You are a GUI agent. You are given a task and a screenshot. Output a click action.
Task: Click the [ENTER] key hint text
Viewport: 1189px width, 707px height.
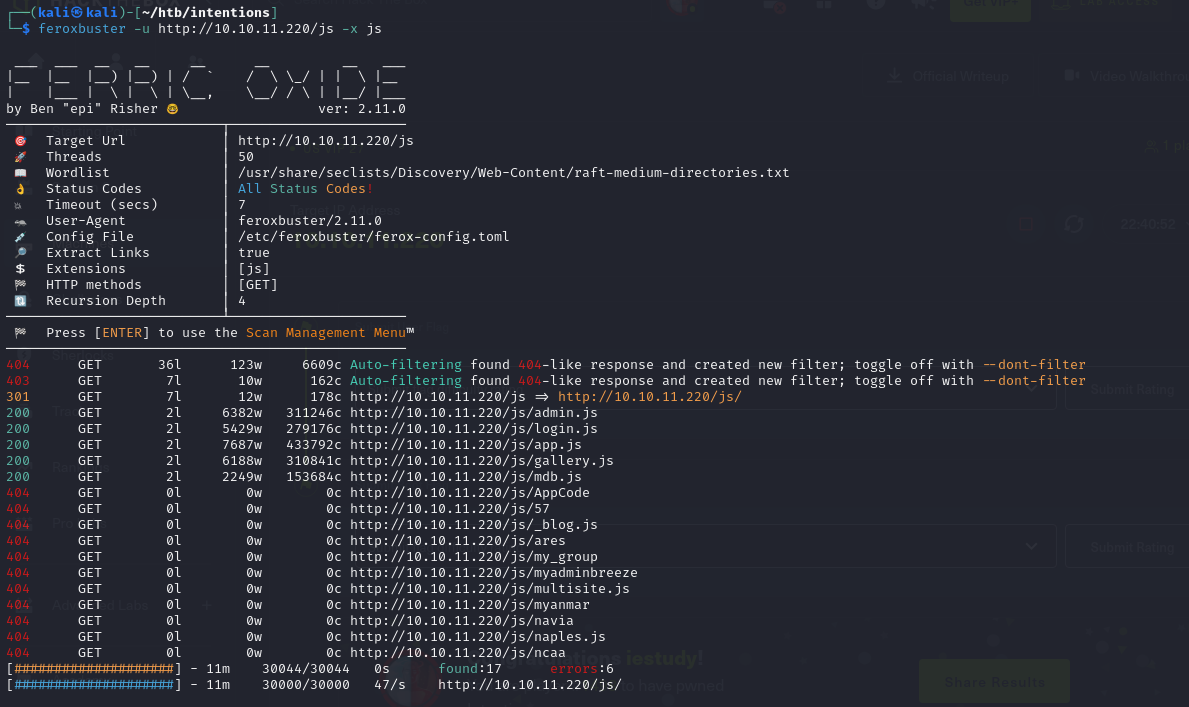[122, 333]
